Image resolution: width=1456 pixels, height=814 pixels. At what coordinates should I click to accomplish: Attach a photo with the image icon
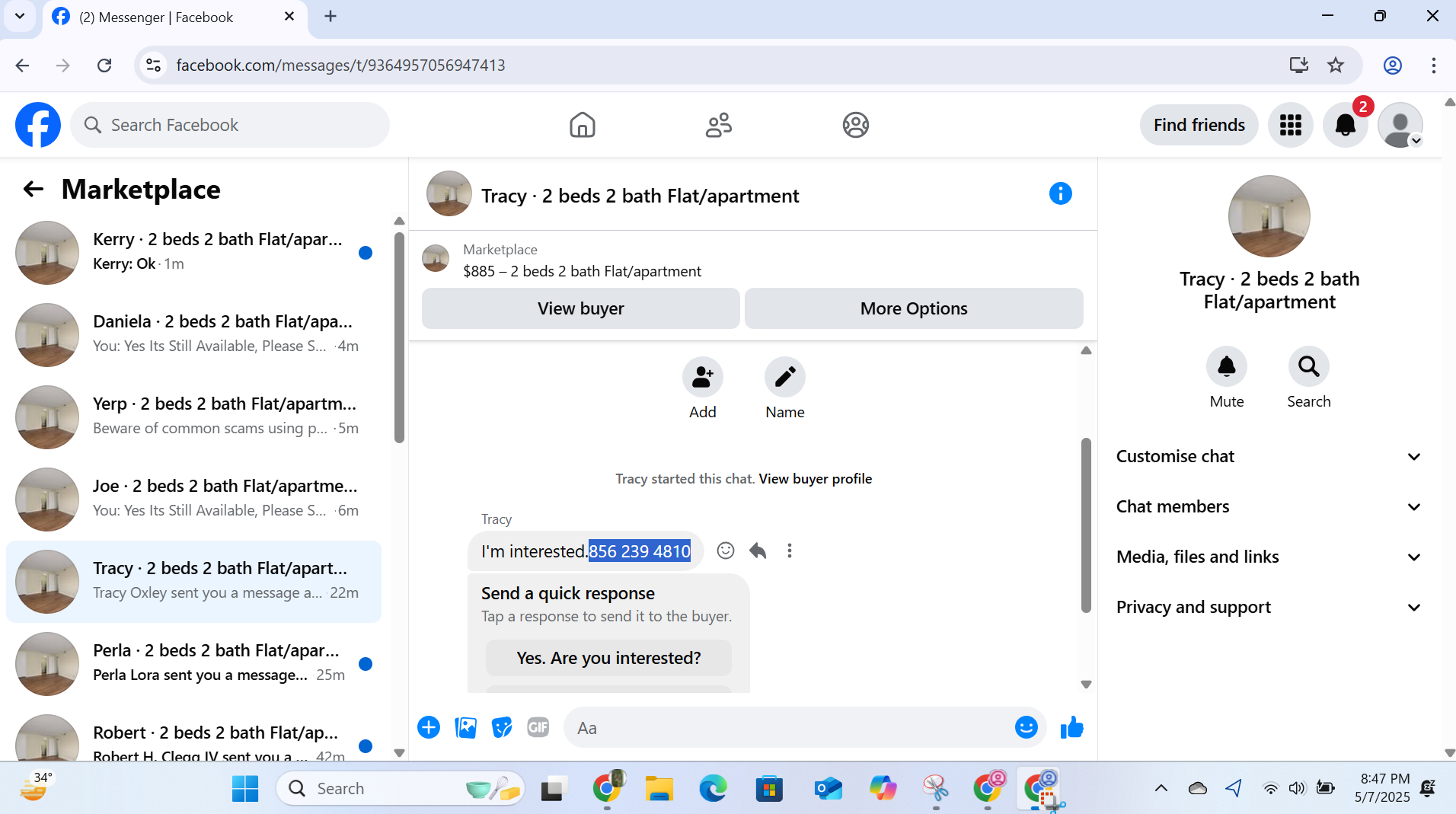tap(465, 728)
